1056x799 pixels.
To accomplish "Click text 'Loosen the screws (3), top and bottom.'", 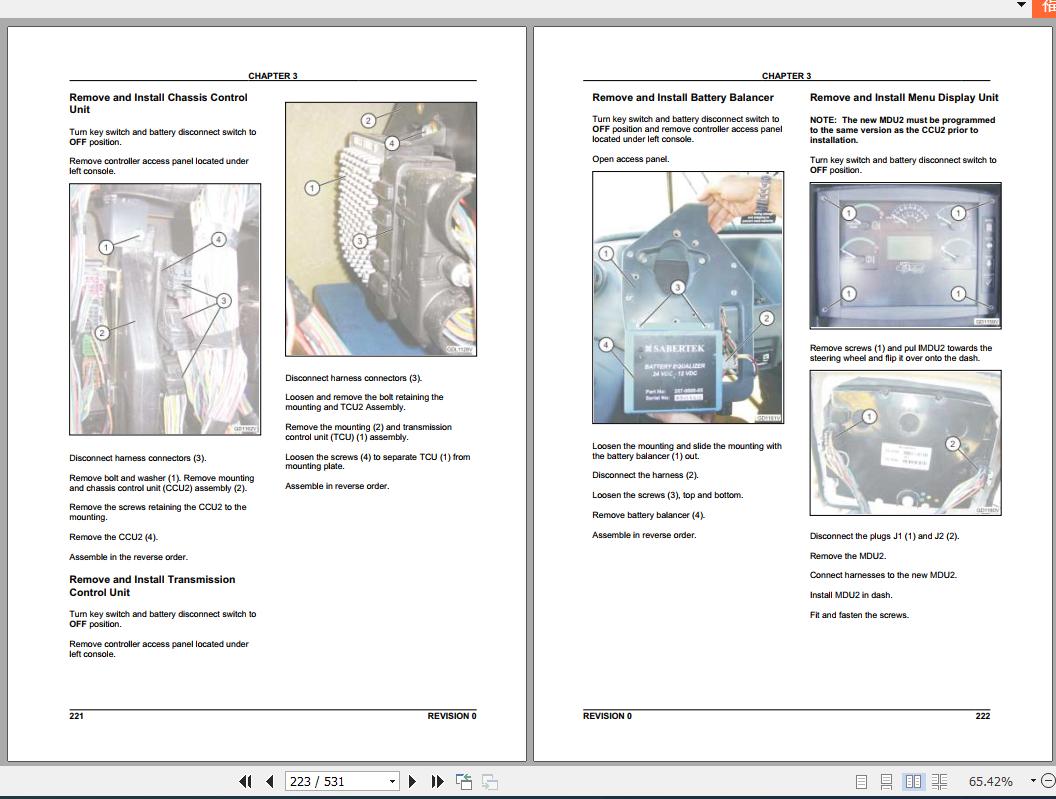I will click(667, 494).
